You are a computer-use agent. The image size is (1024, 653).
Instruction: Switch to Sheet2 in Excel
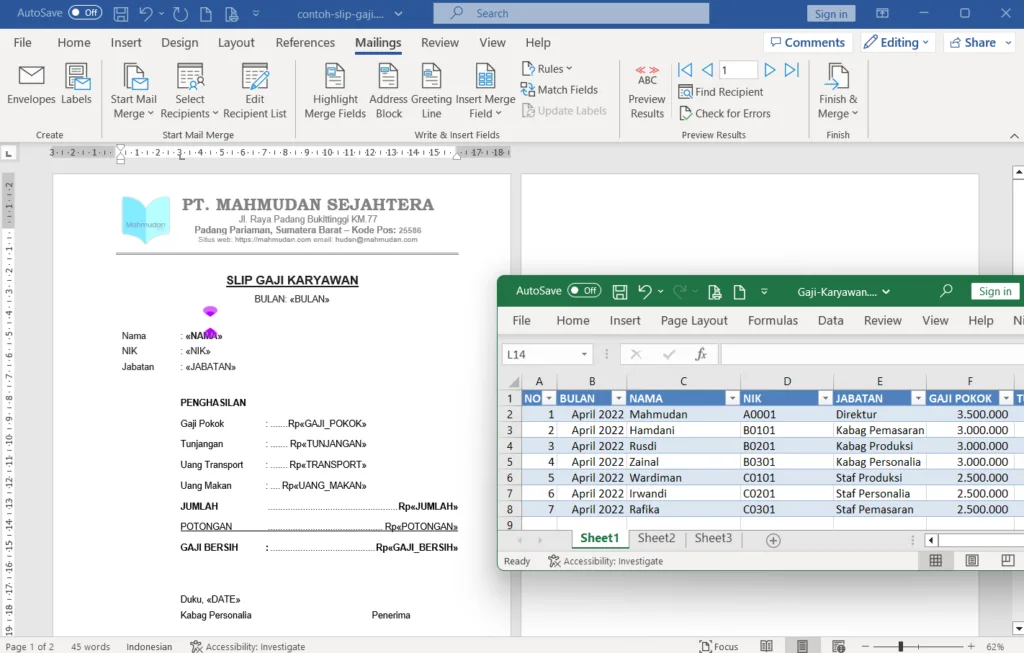(x=656, y=538)
